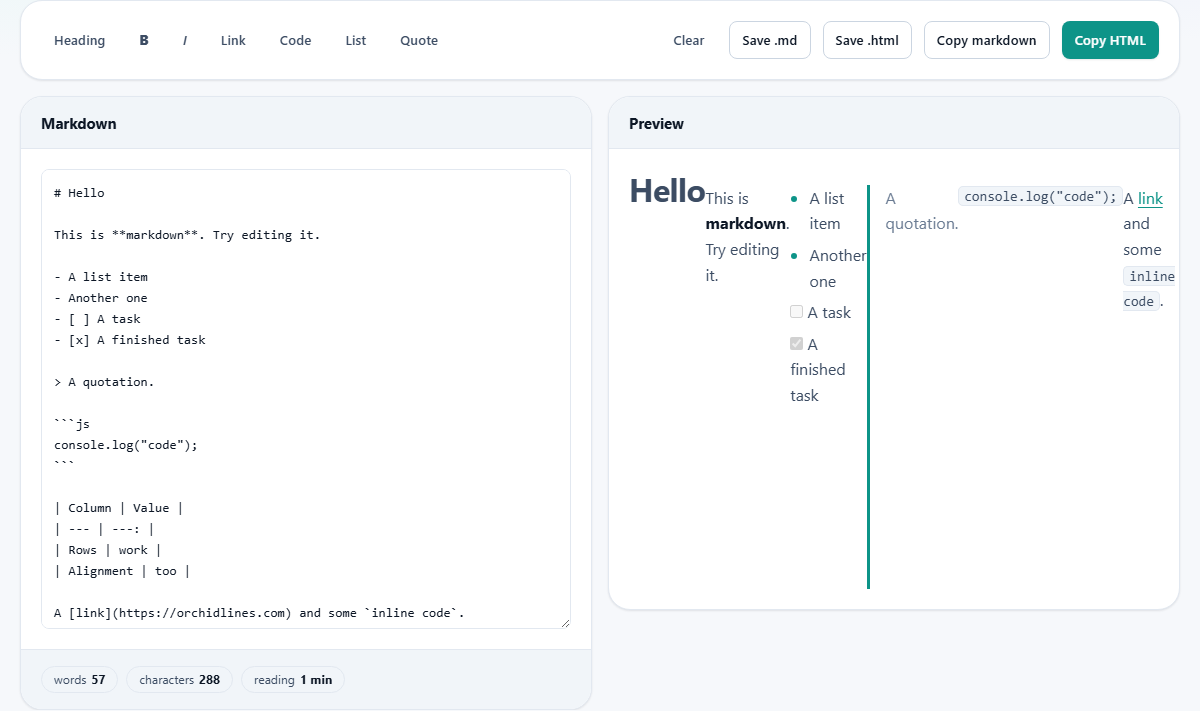Viewport: 1200px width, 711px height.
Task: Click the 'Hello' heading in the preview
Action: point(667,191)
